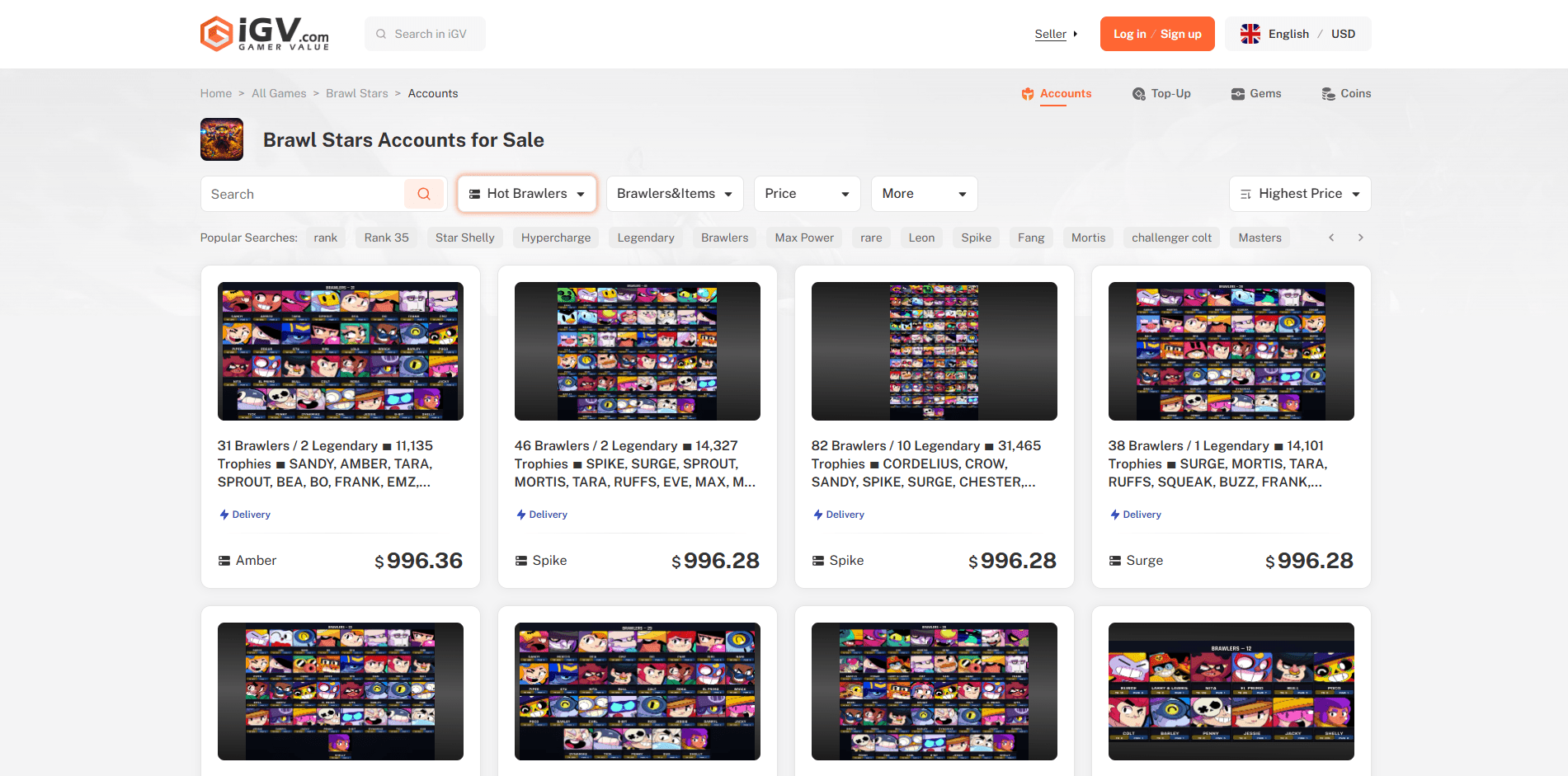Open the Coins category tab

(x=1346, y=93)
